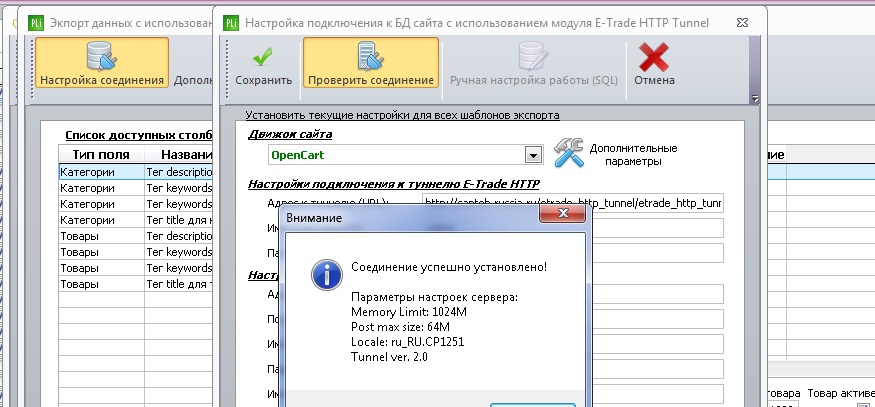
Task: Click the toolbar overflow arrow at right edge
Action: [754, 98]
